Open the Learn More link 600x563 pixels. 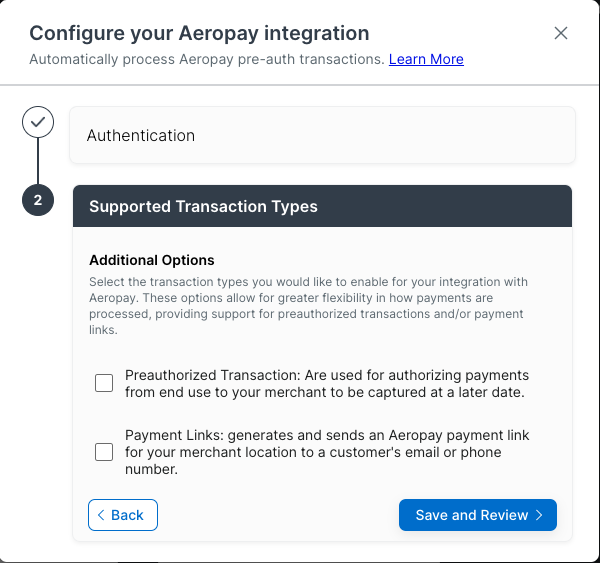click(x=426, y=59)
